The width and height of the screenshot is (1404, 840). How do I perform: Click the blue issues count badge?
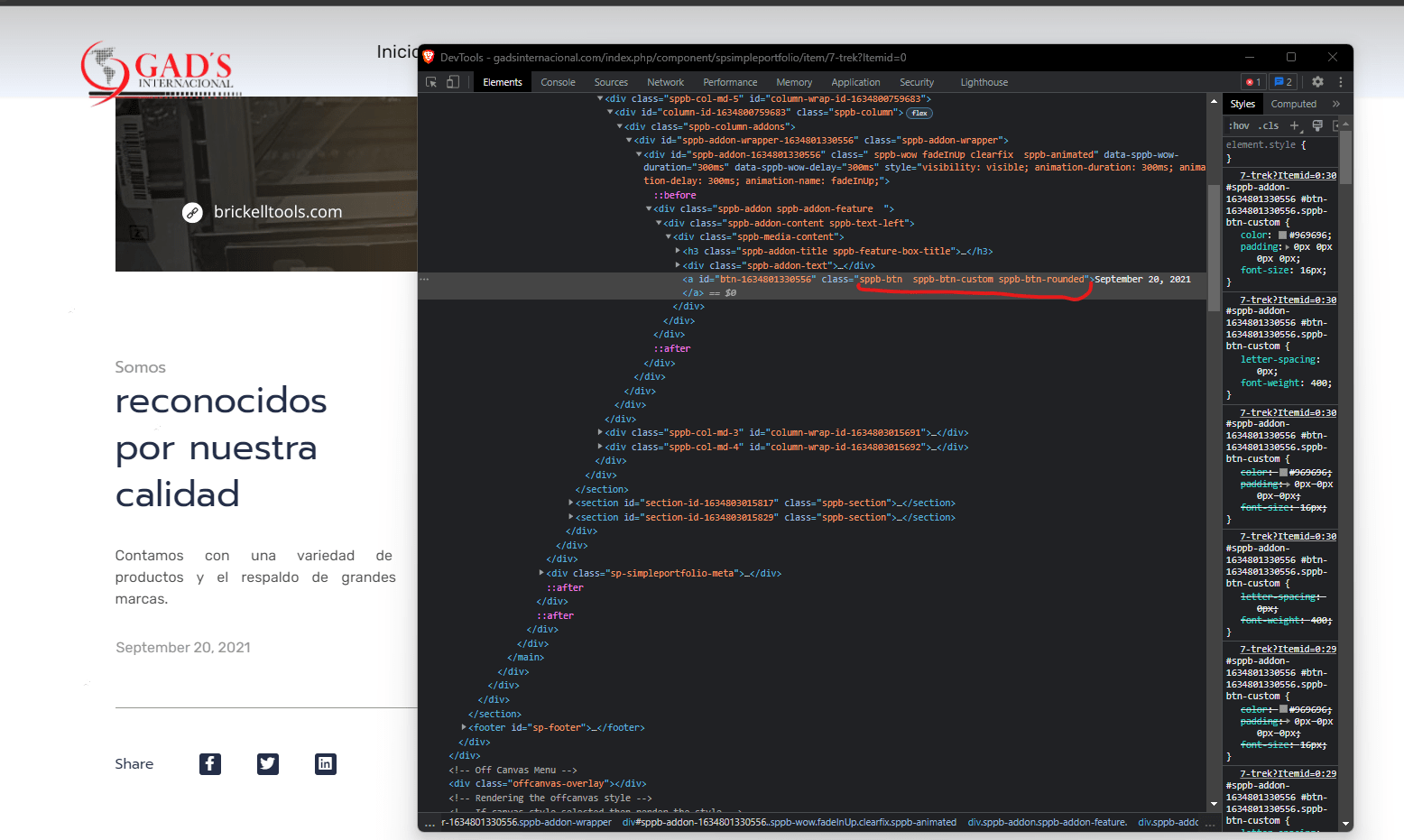click(x=1283, y=82)
